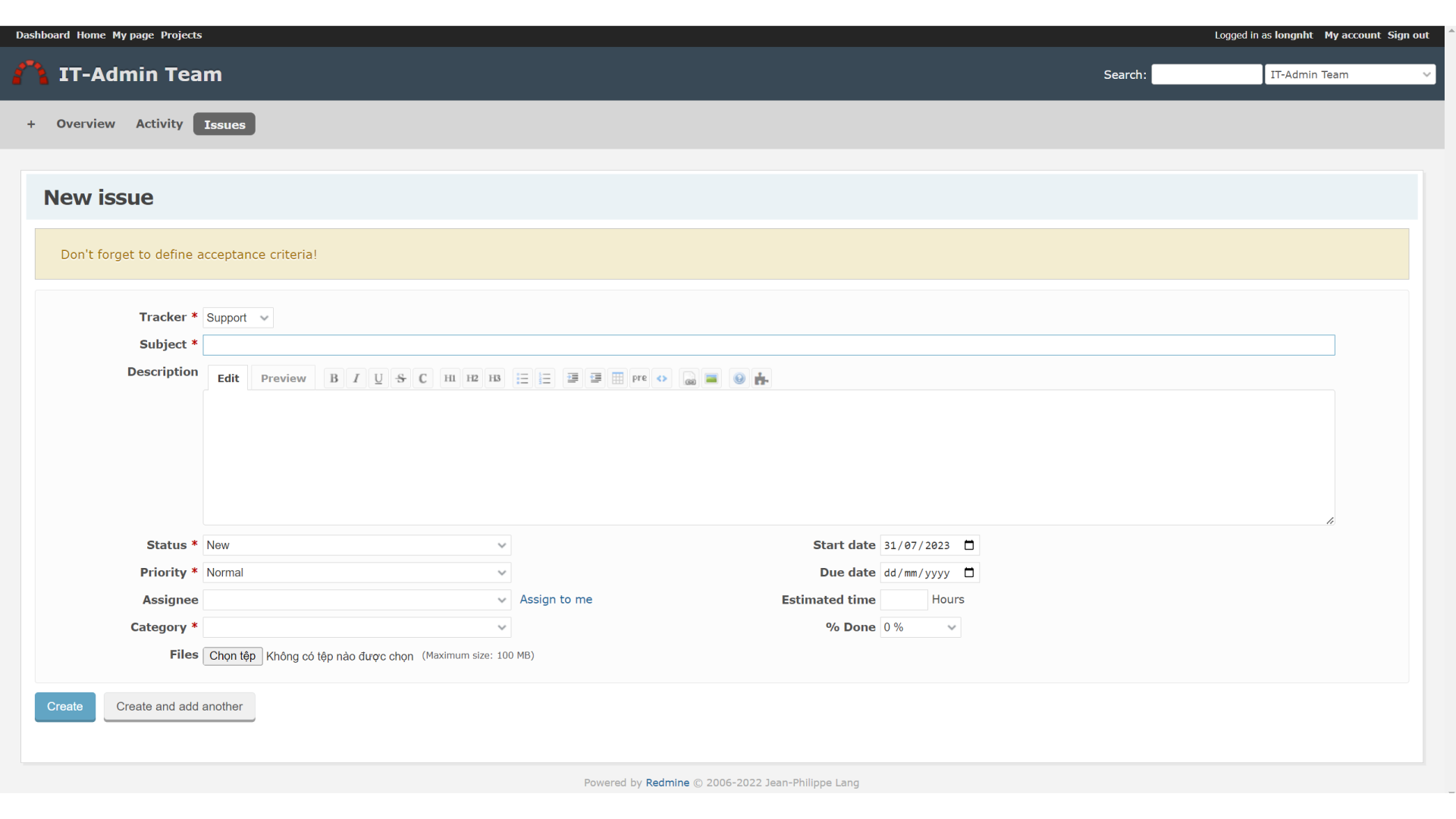The height and width of the screenshot is (819, 1456).
Task: Click into the Subject input field
Action: [x=768, y=345]
